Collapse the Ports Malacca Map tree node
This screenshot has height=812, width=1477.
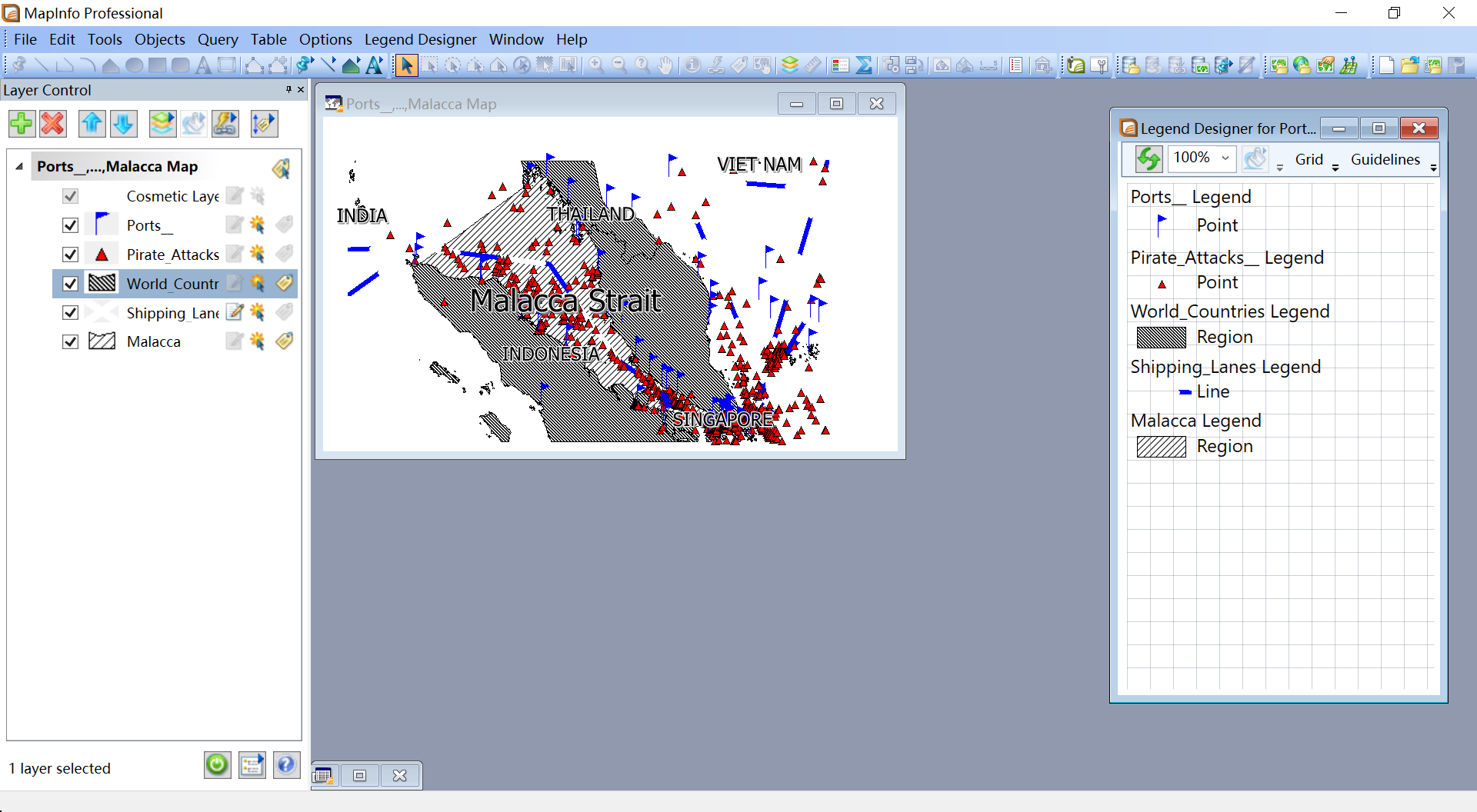pos(19,167)
